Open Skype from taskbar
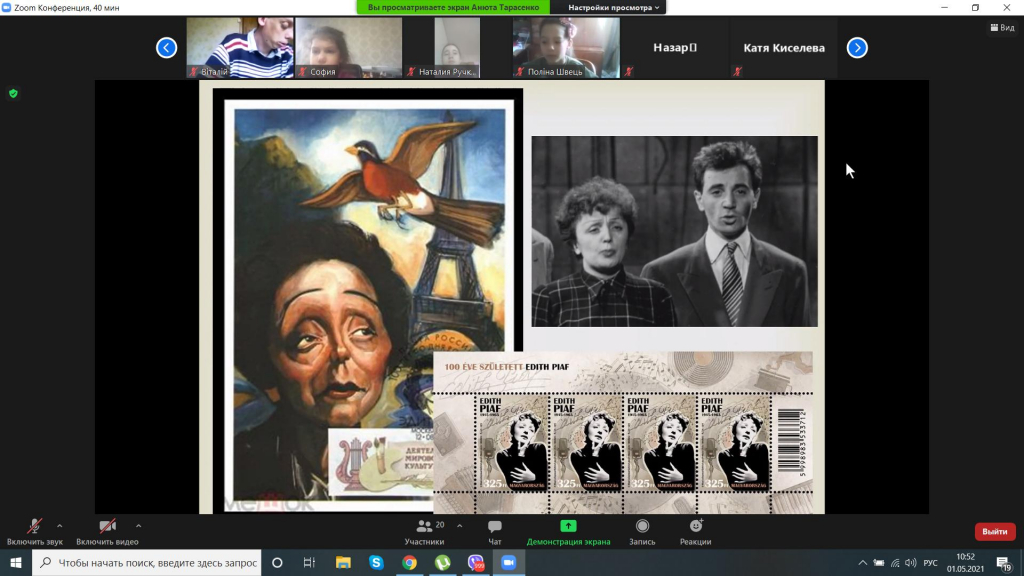This screenshot has height=576, width=1024. click(376, 562)
